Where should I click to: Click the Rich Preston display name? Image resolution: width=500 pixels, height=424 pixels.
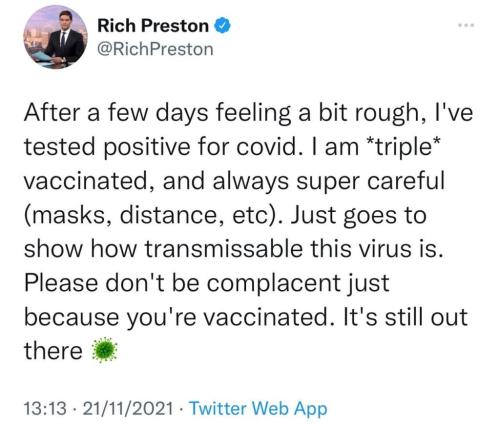point(153,26)
